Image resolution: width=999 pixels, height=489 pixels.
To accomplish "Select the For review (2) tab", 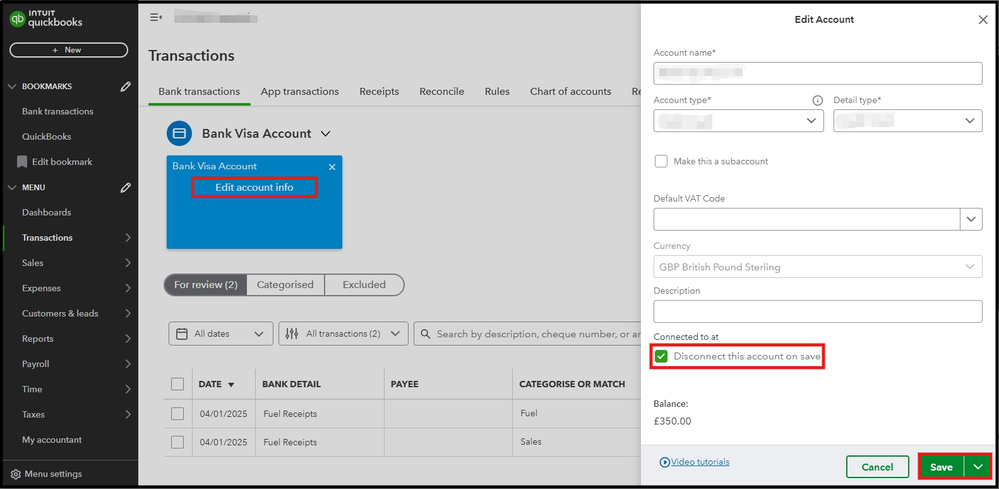I will click(x=205, y=285).
